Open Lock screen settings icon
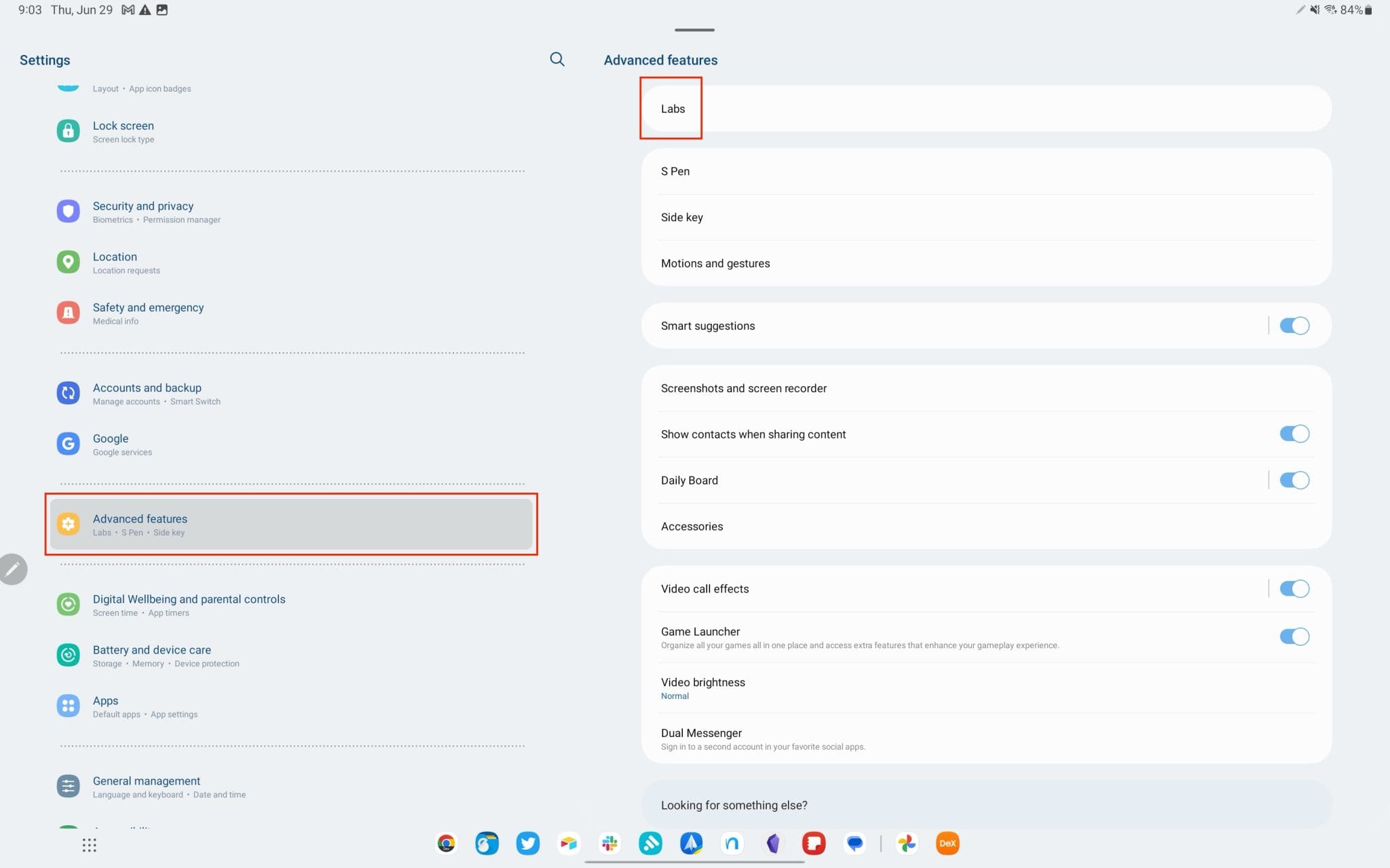 pyautogui.click(x=68, y=131)
